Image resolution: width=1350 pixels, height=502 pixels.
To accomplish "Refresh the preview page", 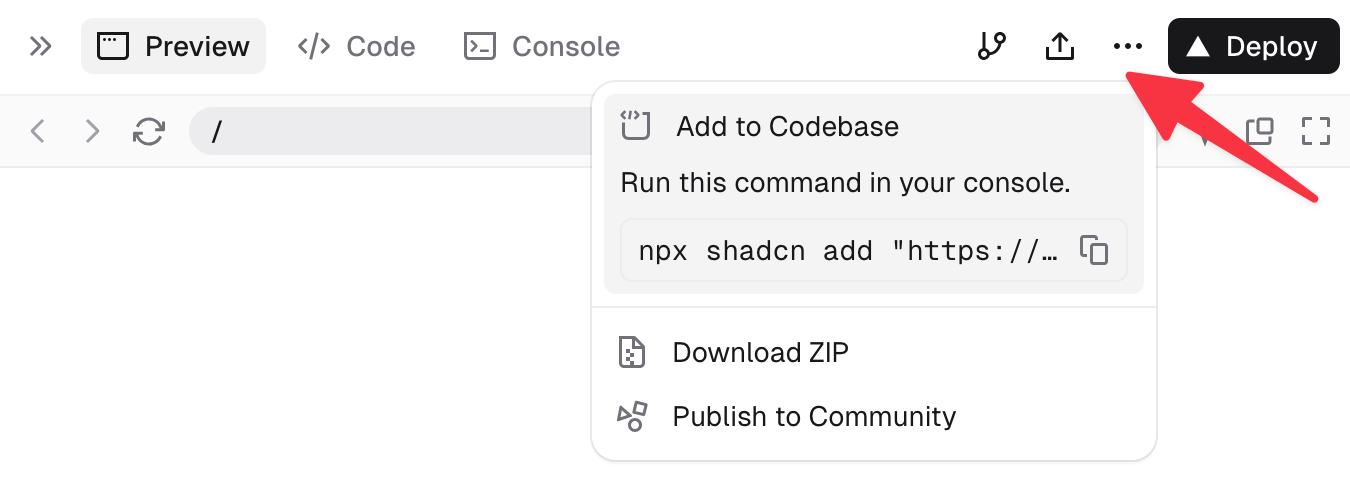I will pos(149,131).
